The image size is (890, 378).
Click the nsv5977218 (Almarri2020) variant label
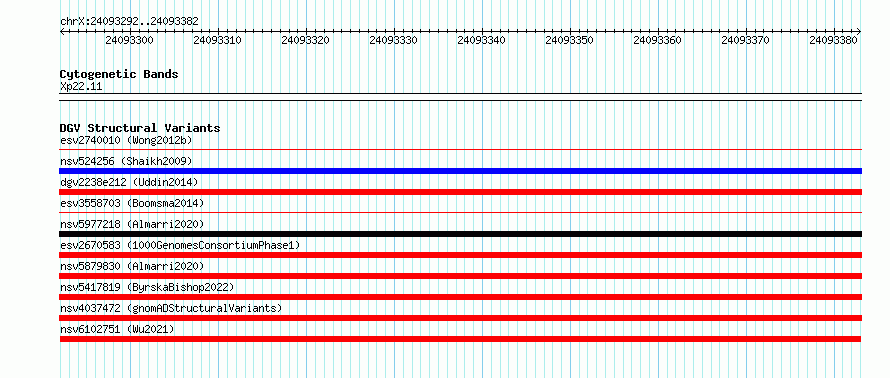[132, 224]
